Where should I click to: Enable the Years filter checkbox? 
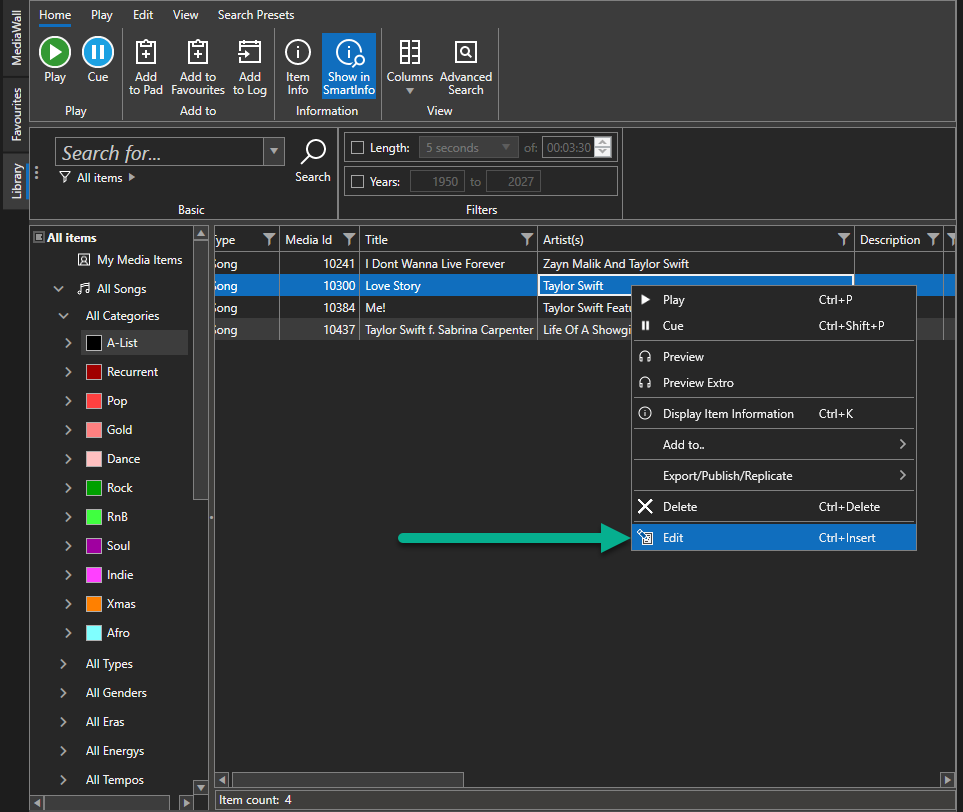pyautogui.click(x=357, y=182)
